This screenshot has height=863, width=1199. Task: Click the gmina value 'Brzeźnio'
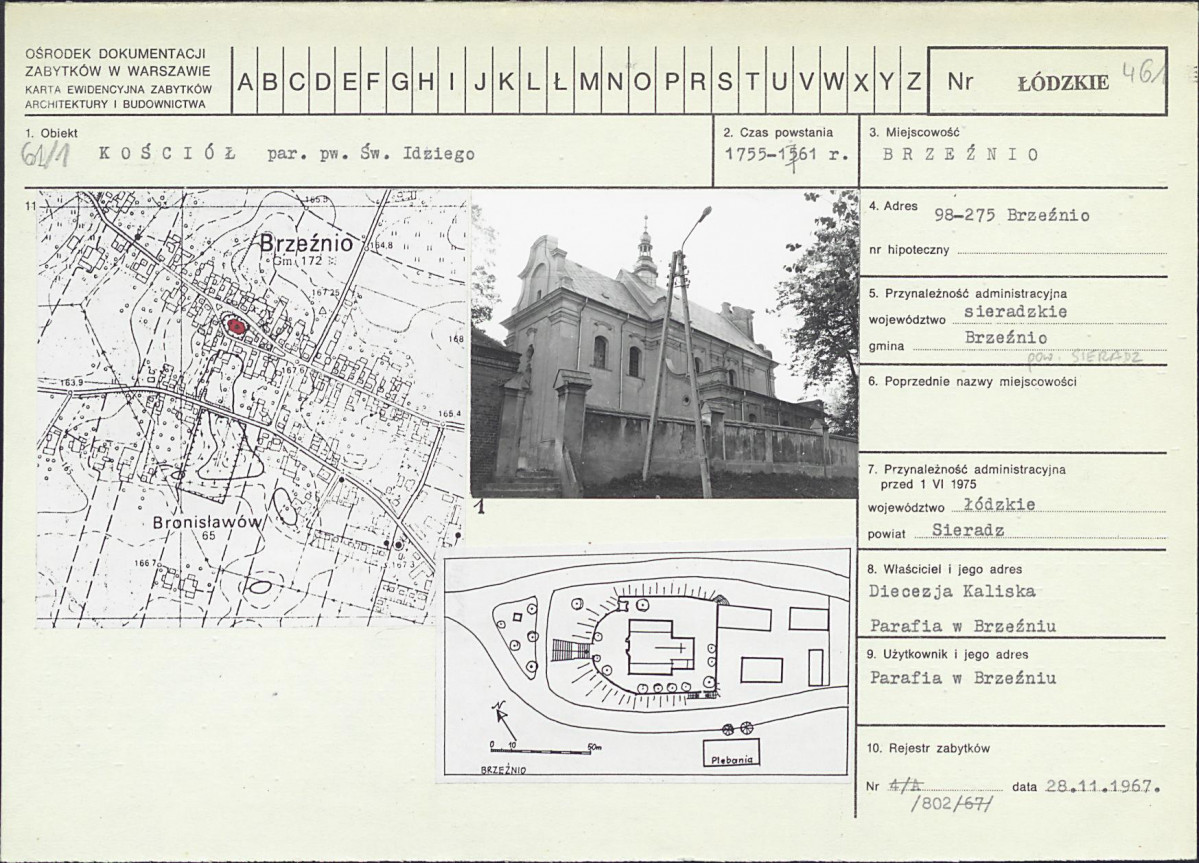(x=1006, y=337)
